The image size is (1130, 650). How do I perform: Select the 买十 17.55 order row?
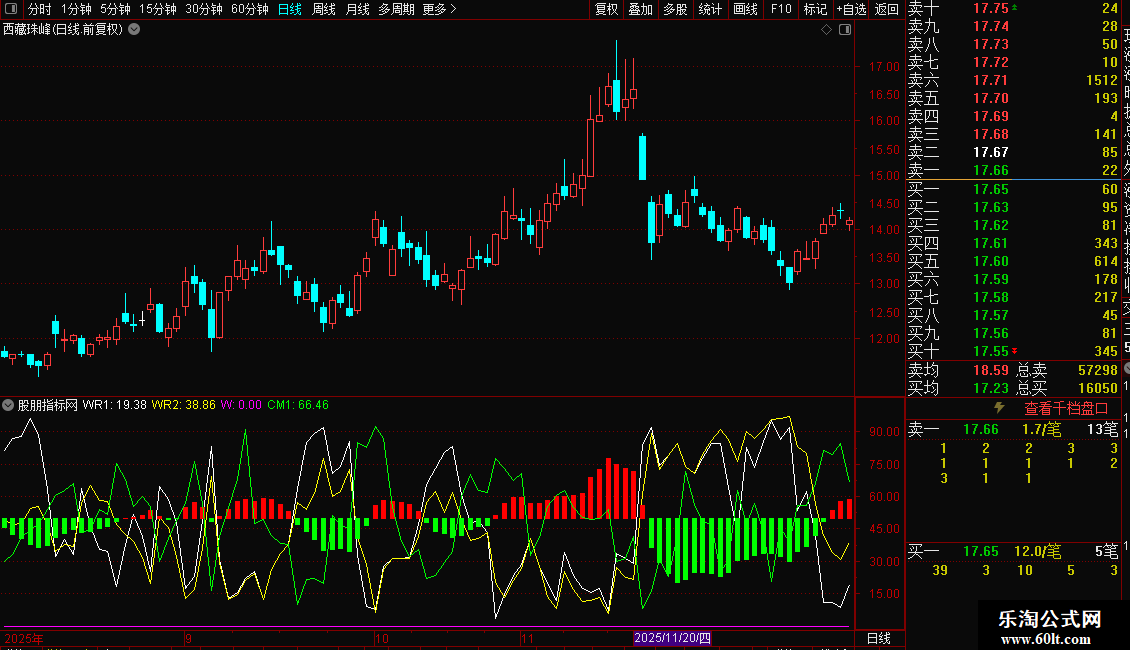click(1013, 351)
